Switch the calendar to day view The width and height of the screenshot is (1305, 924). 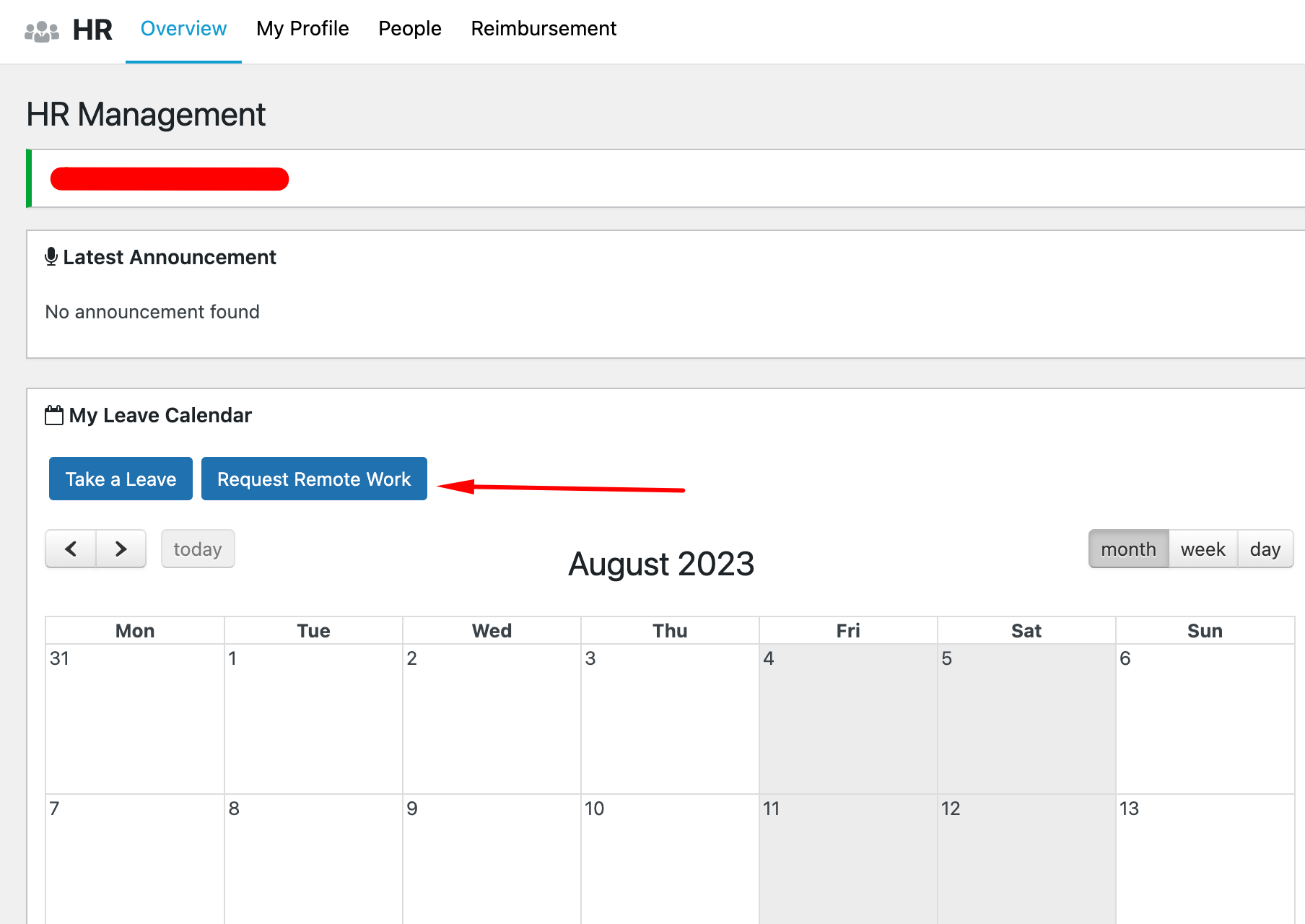[x=1265, y=549]
